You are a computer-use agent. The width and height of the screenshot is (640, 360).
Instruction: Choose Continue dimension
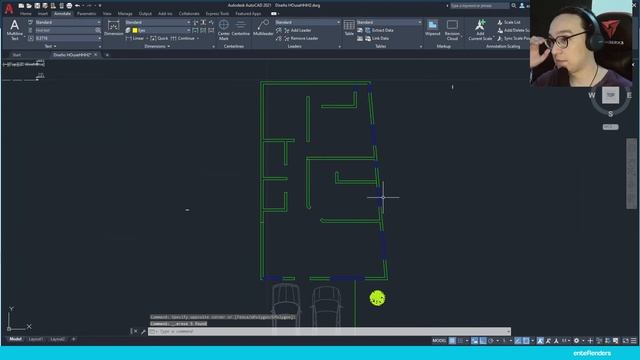[x=183, y=38]
